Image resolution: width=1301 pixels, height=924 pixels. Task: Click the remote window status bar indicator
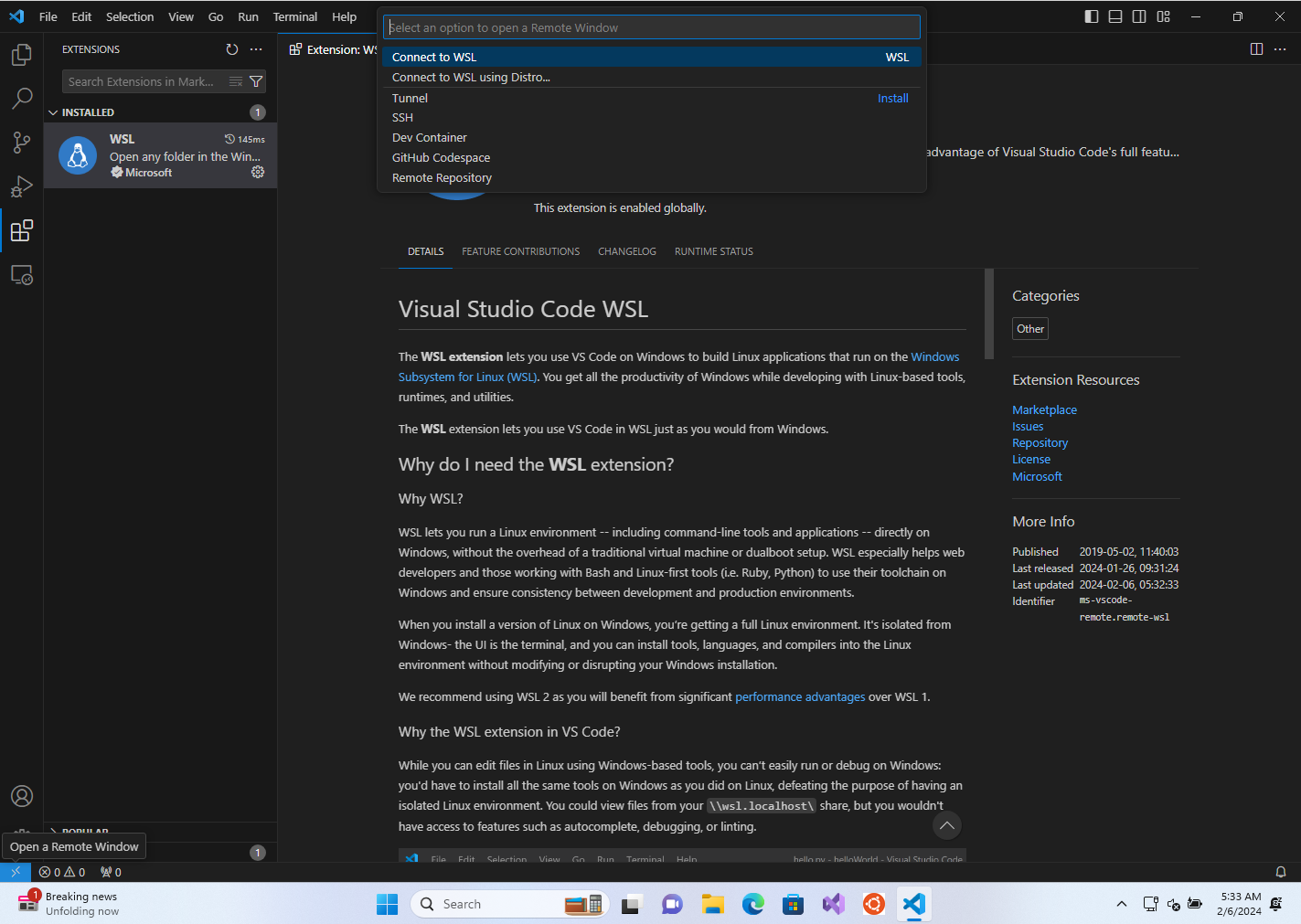(16, 872)
